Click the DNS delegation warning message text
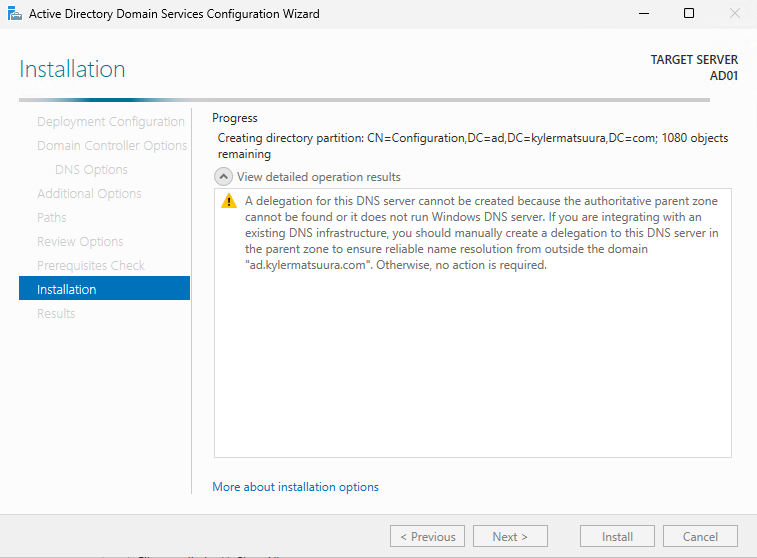The height and width of the screenshot is (558, 757). pos(481,233)
